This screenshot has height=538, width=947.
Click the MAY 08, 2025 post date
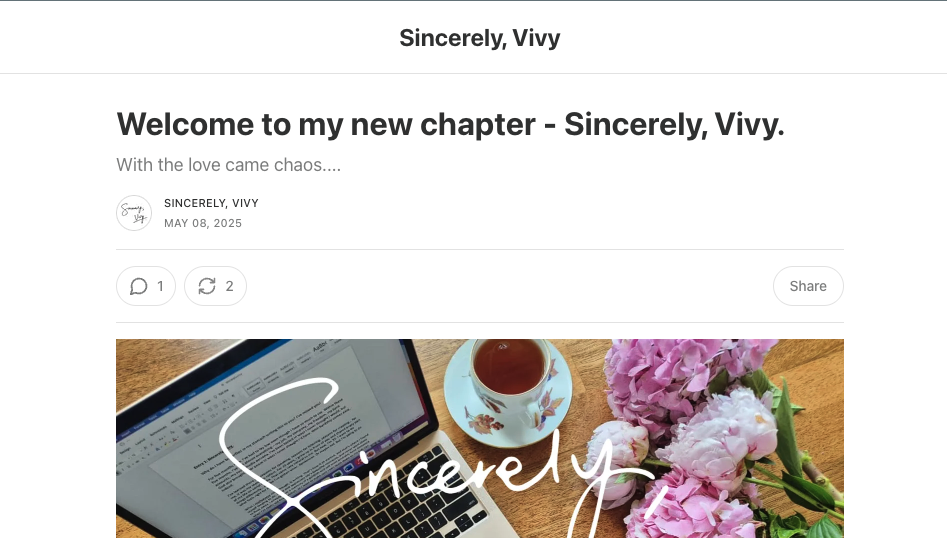(x=203, y=223)
